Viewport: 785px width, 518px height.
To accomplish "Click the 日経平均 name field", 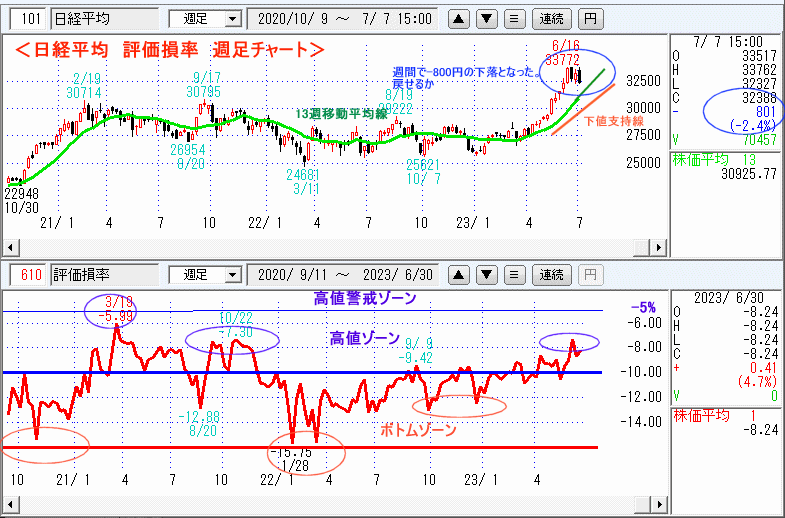I will [105, 19].
